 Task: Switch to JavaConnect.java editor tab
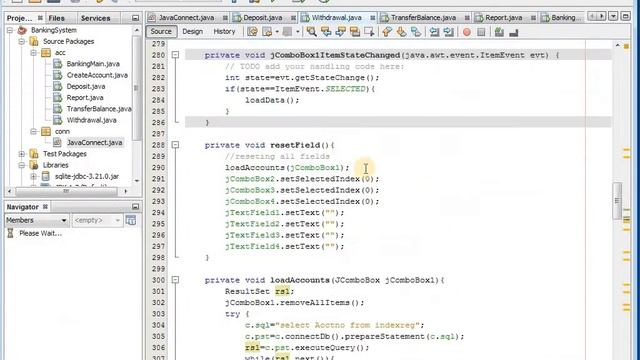[x=186, y=18]
